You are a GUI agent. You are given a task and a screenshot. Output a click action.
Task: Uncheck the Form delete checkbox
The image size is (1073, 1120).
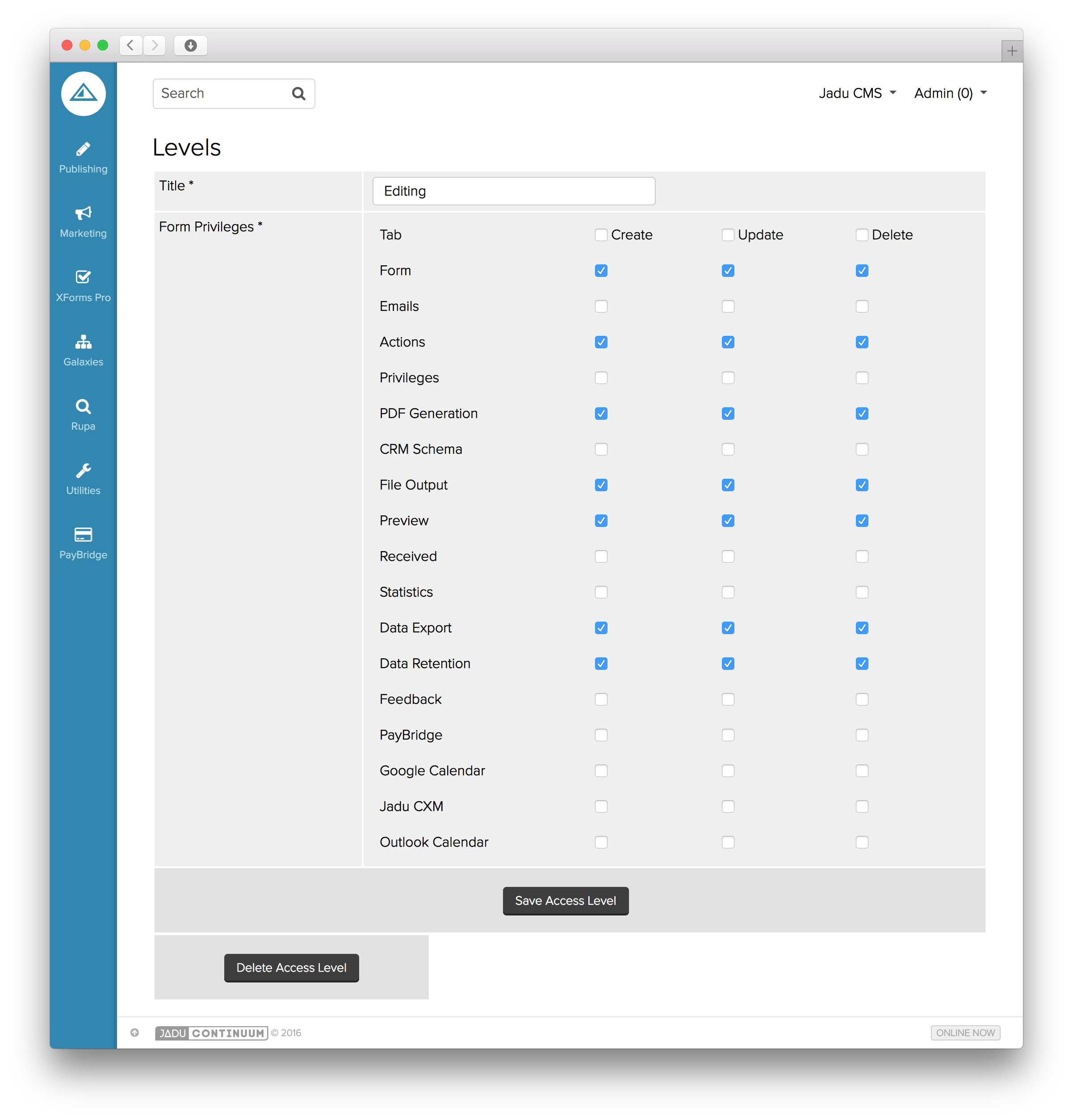coord(862,271)
